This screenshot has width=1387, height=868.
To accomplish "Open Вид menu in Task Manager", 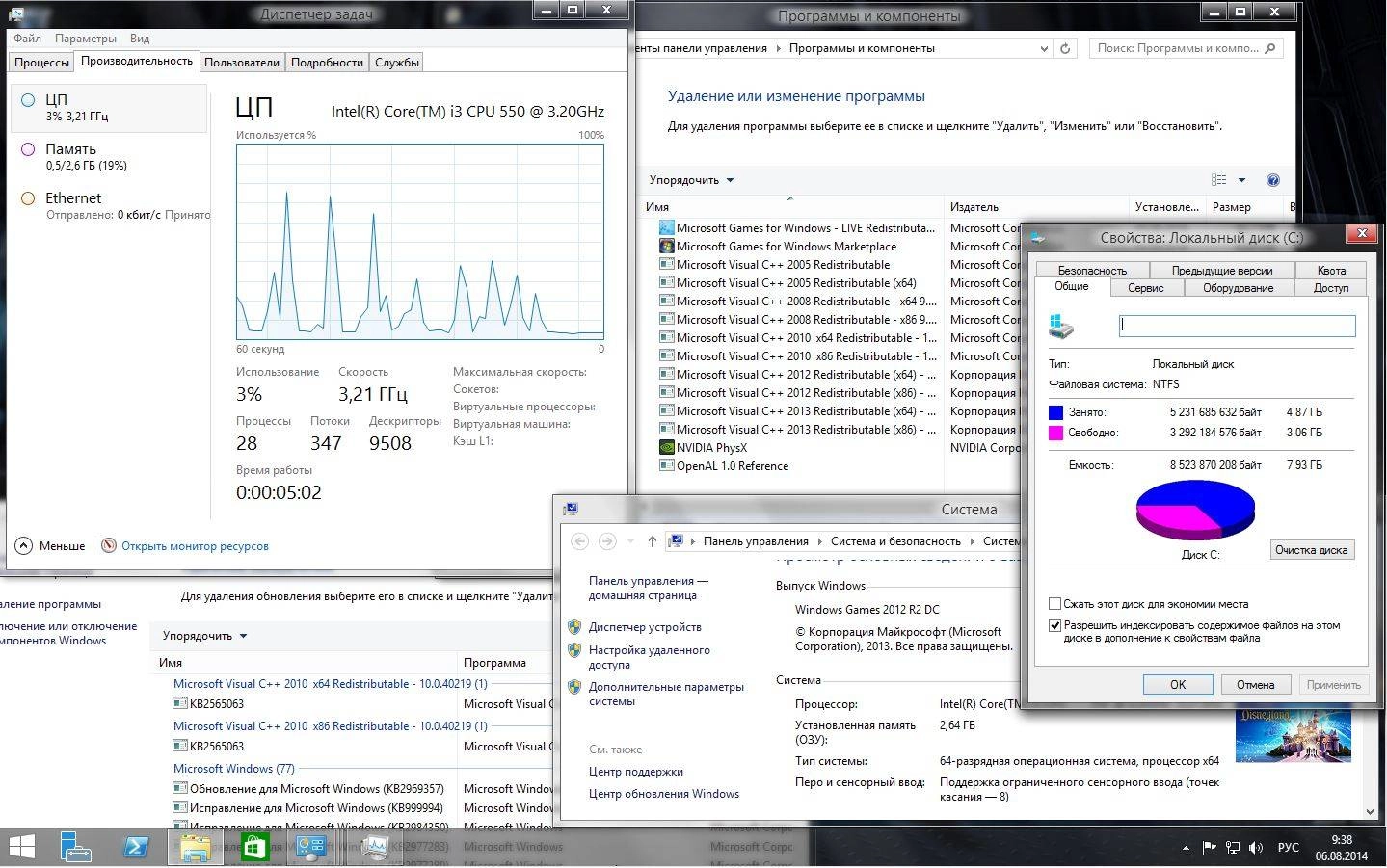I will click(x=140, y=39).
